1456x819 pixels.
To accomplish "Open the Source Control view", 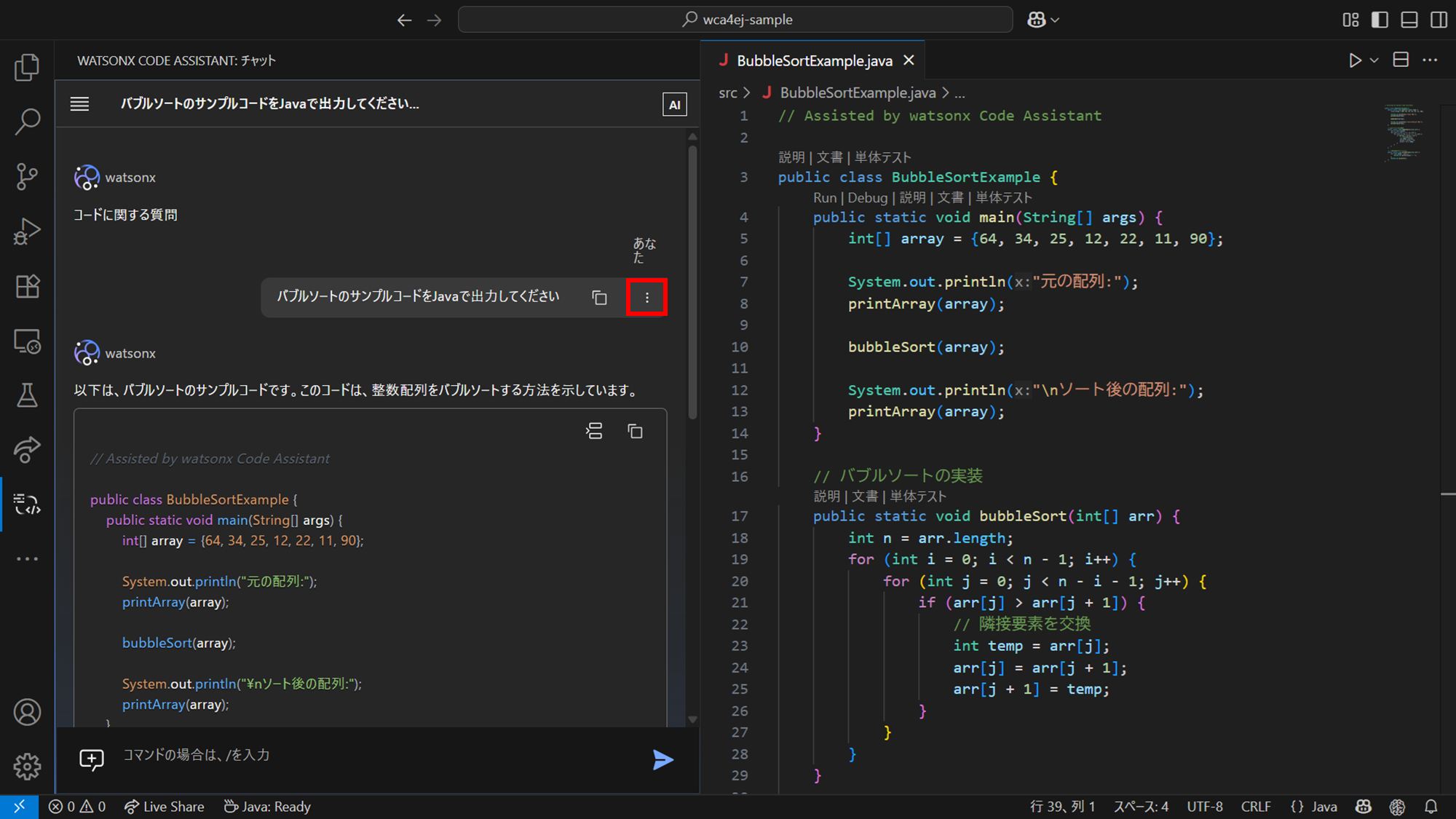I will click(x=27, y=176).
